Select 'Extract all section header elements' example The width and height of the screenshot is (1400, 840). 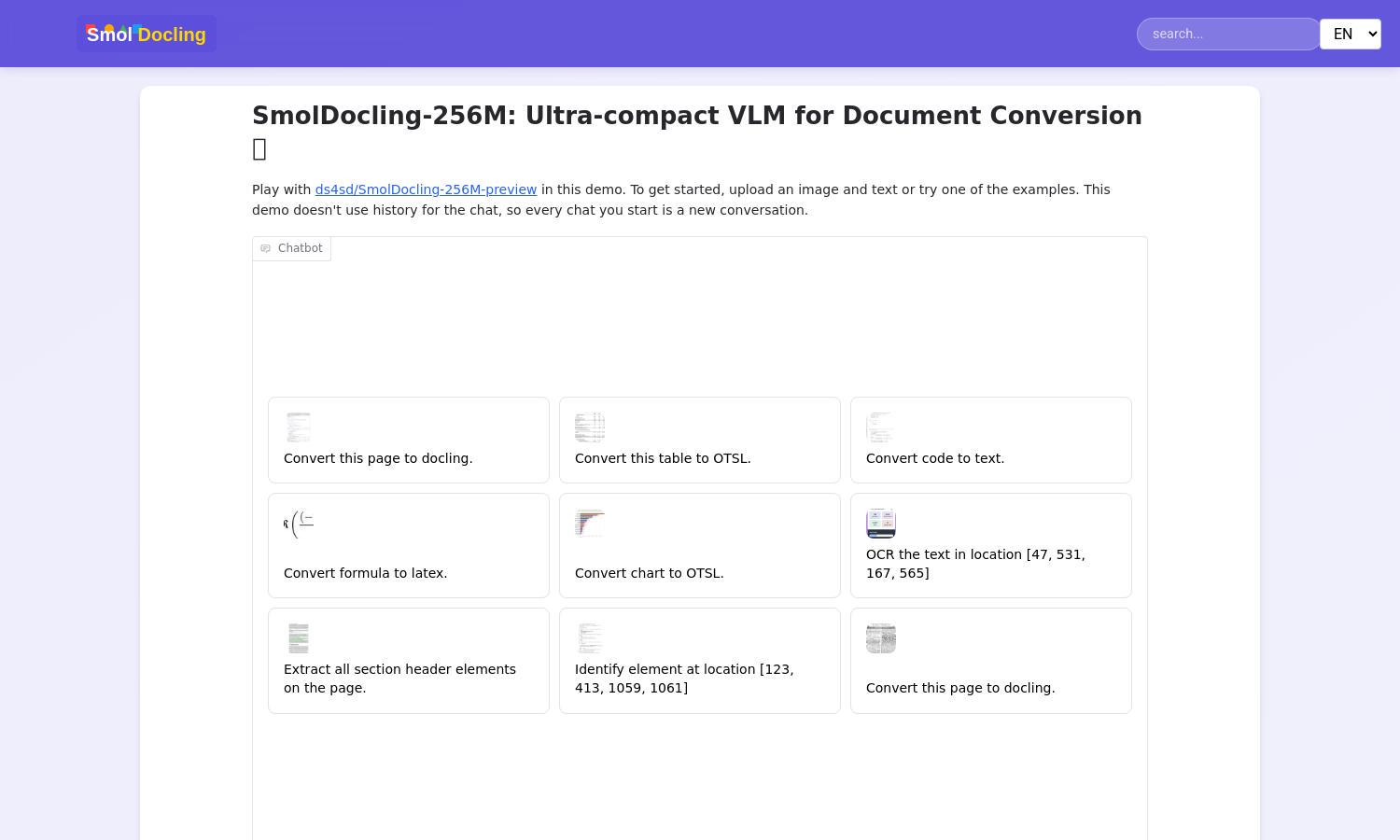point(409,661)
